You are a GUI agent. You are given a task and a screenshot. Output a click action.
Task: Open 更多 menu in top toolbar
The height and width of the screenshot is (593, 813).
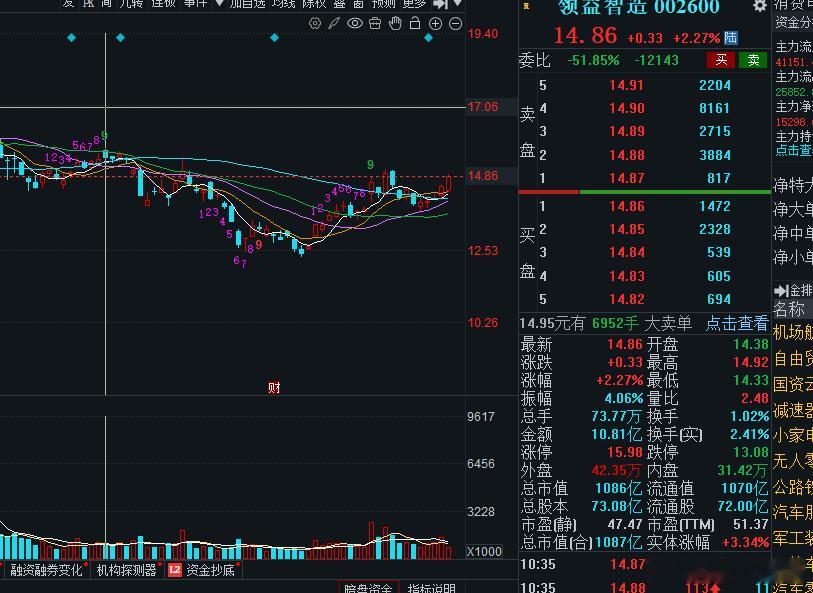click(414, 4)
